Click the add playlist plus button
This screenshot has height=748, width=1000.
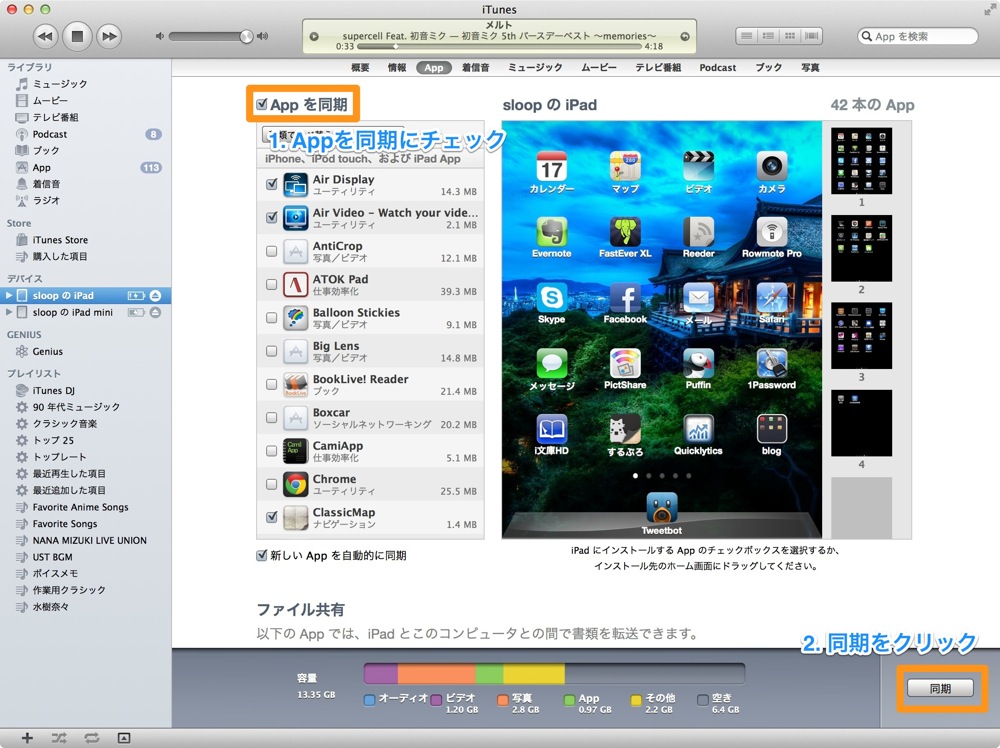coord(27,738)
